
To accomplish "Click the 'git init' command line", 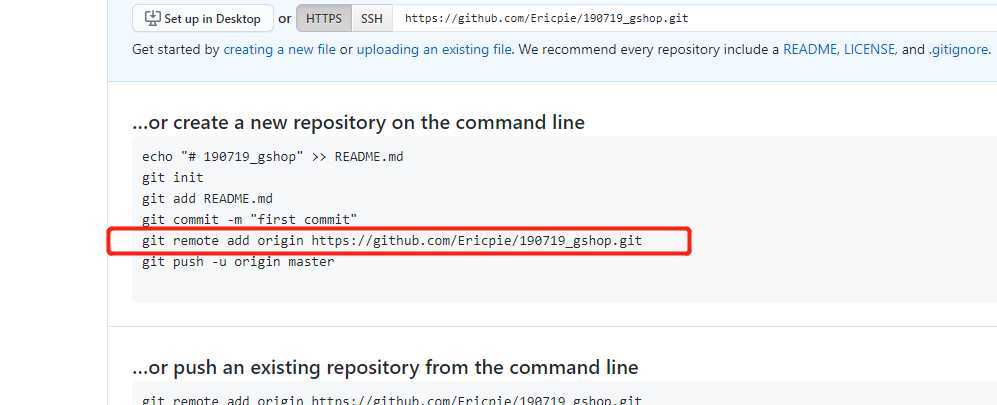I will point(173,178).
